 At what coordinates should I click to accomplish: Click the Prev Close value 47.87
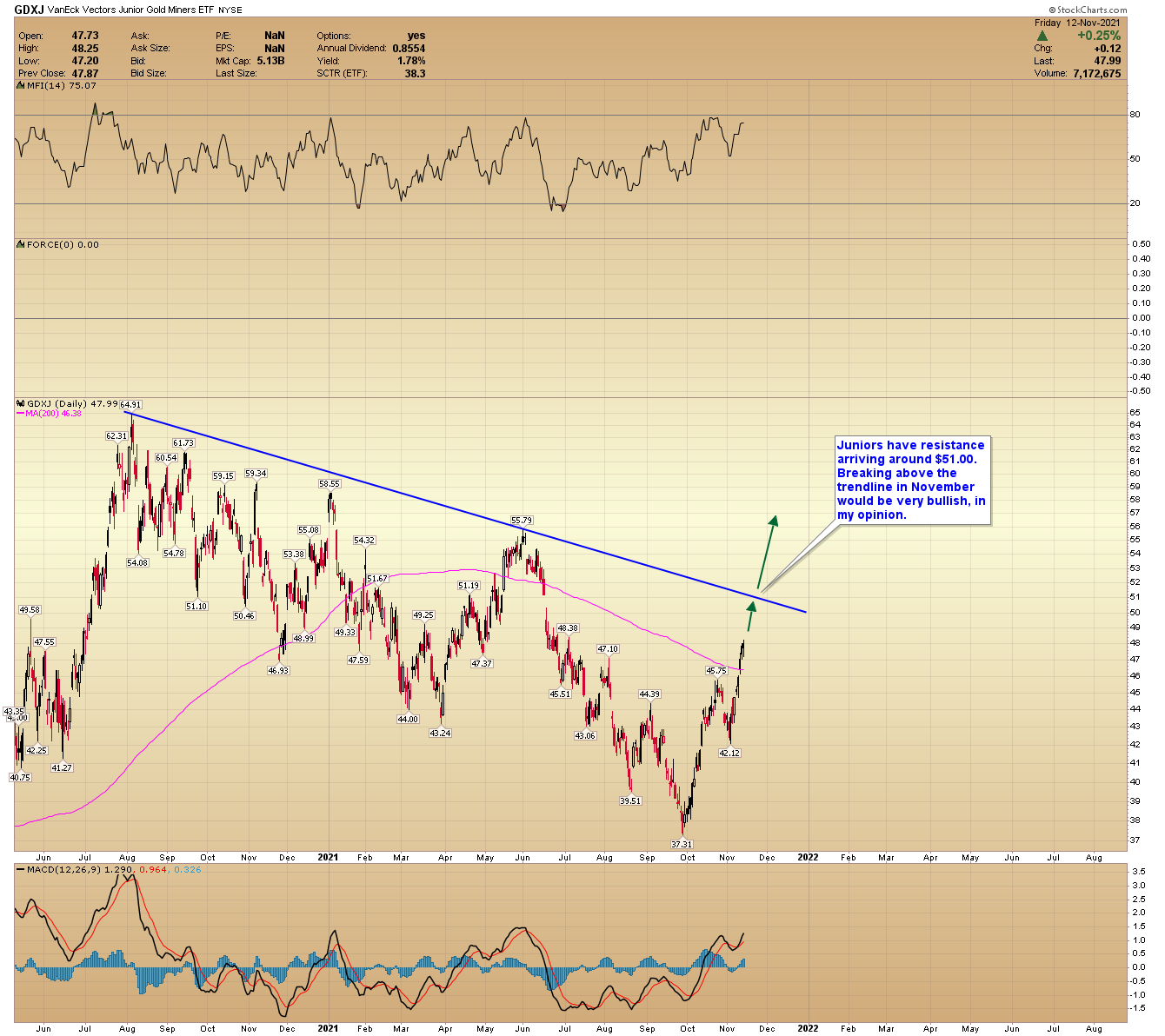[x=85, y=73]
